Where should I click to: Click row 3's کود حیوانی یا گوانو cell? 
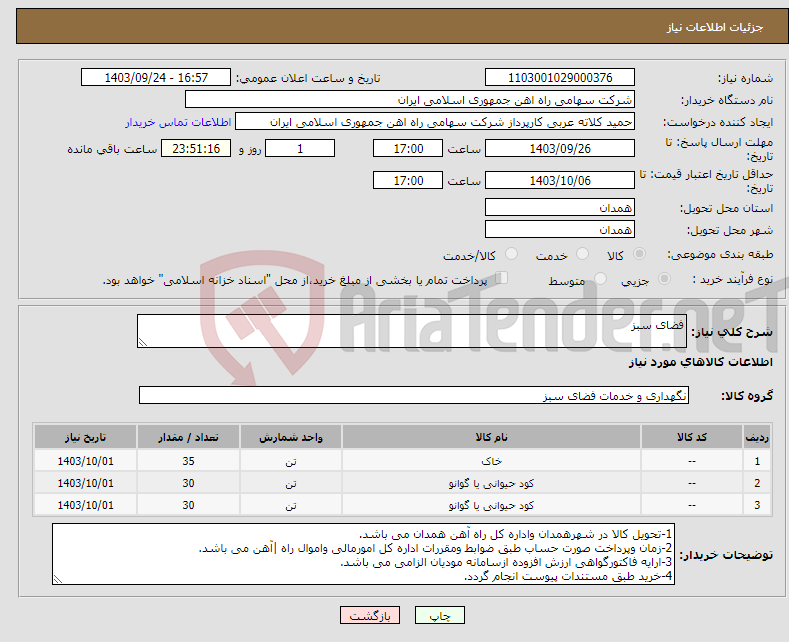491,505
